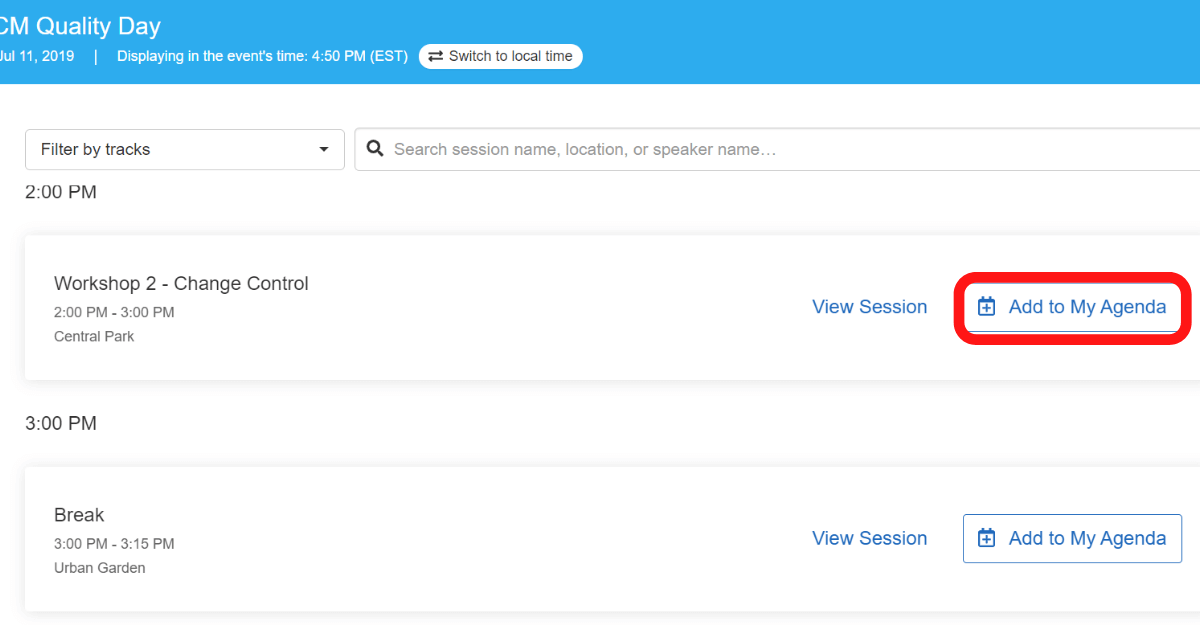
Task: Click the 'Central Park' location text
Action: pyautogui.click(x=94, y=337)
